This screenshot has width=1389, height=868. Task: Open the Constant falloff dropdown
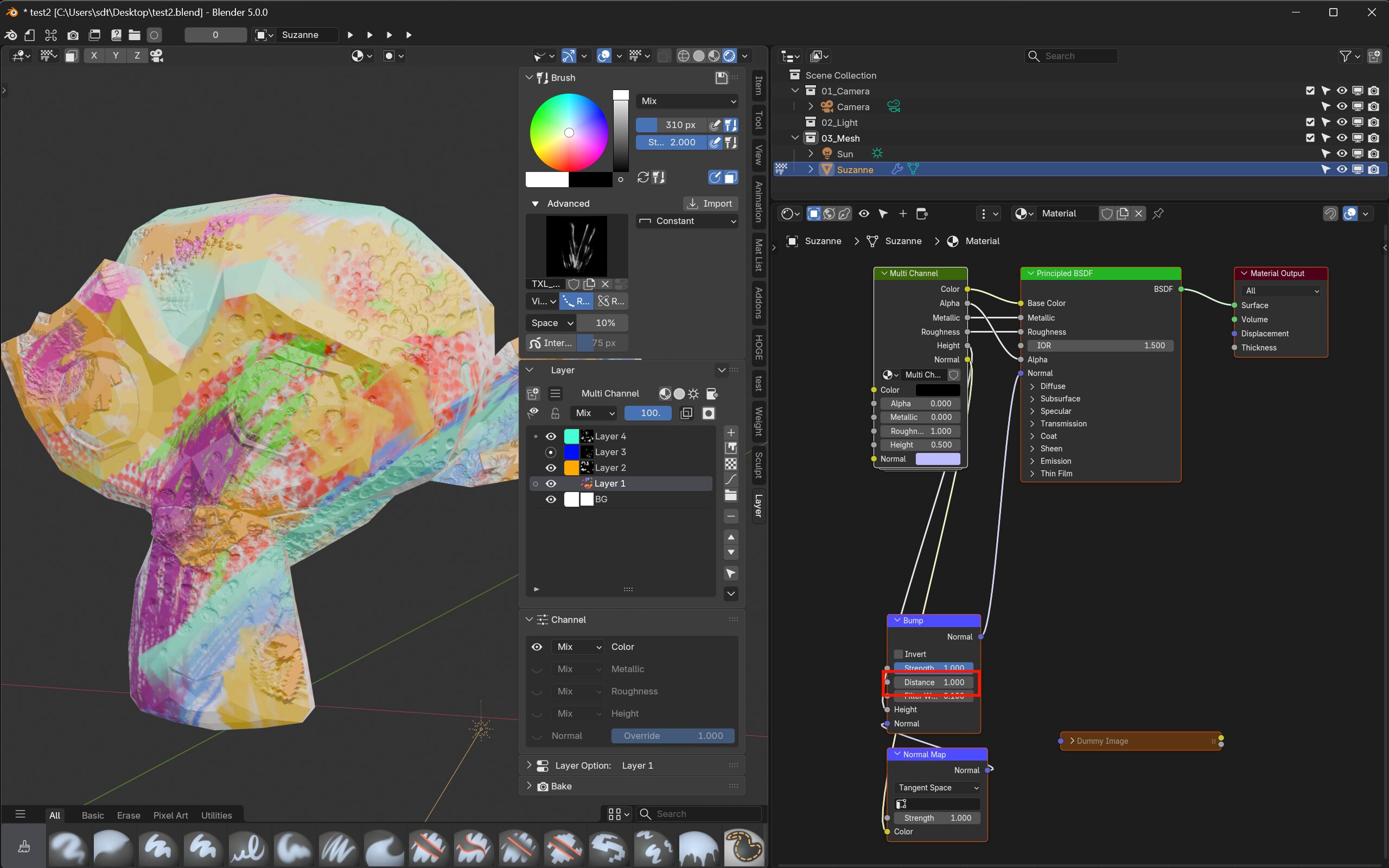pyautogui.click(x=687, y=221)
